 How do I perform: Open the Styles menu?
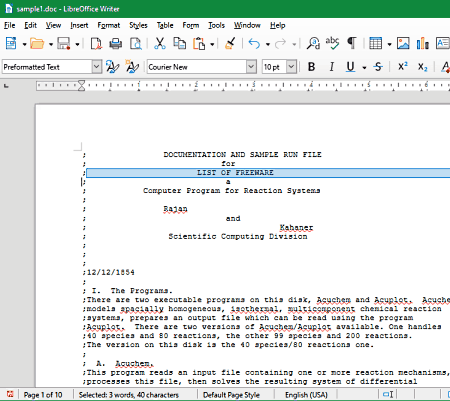coord(138,25)
